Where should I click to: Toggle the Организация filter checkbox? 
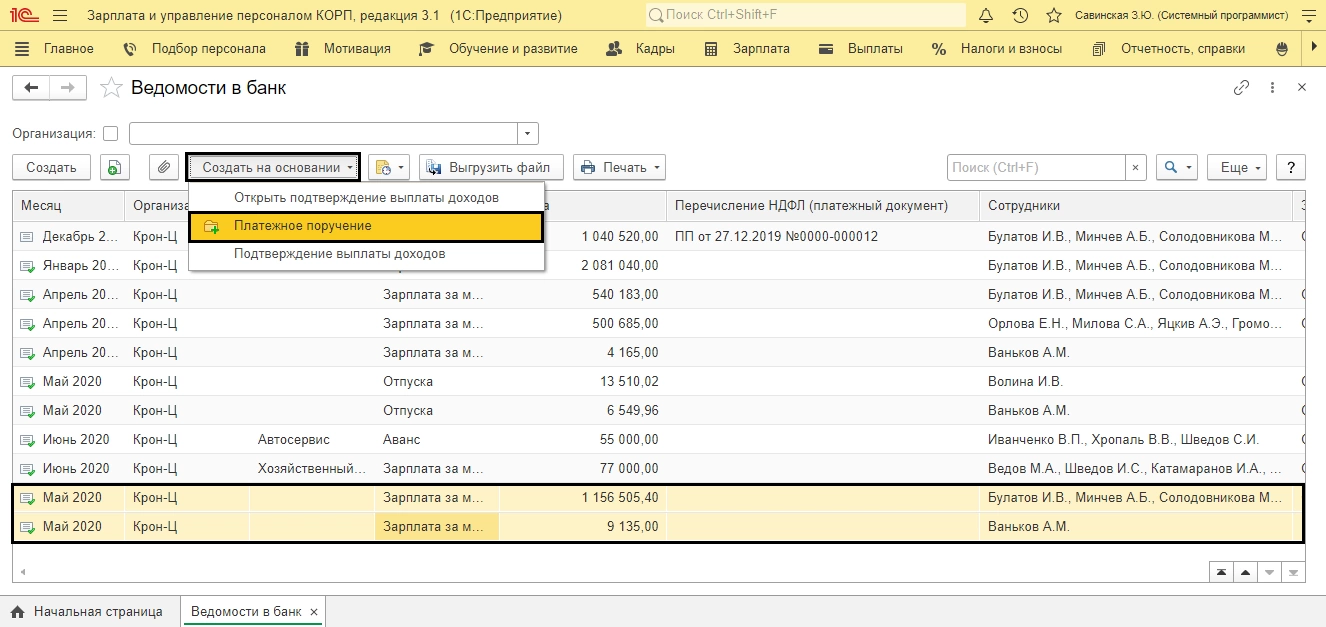(110, 134)
